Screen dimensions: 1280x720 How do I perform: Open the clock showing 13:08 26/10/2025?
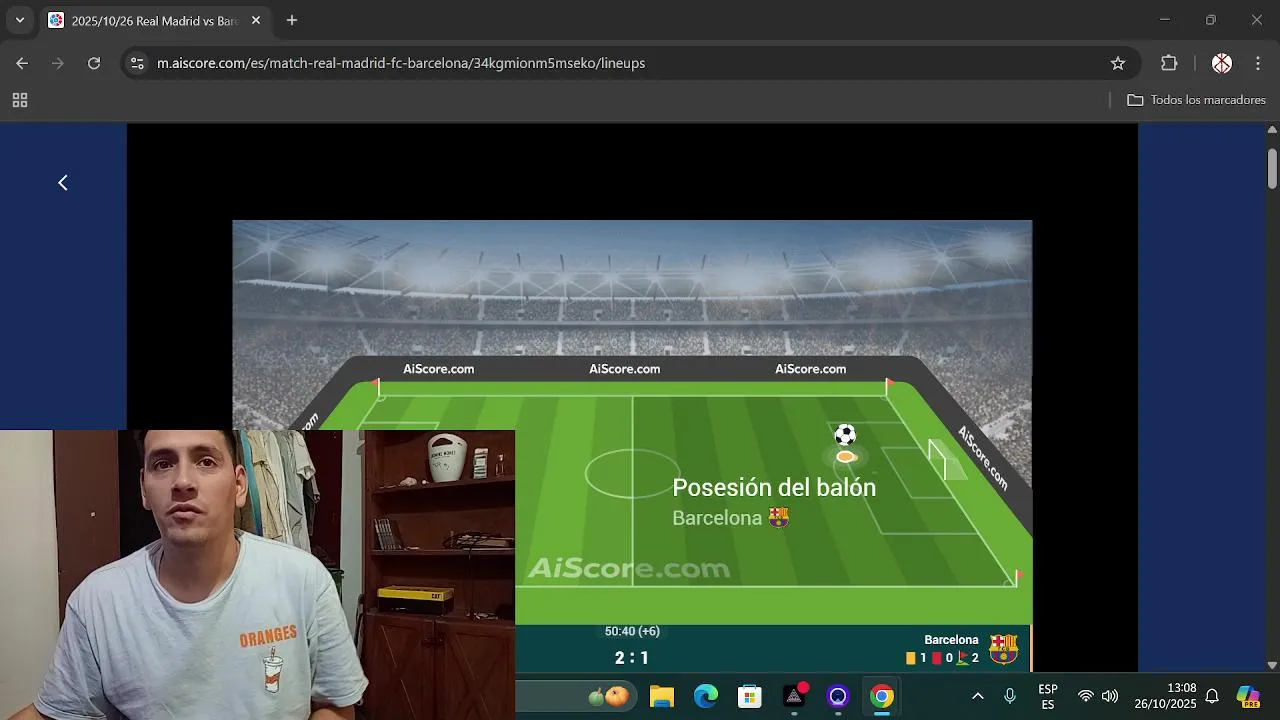(x=1166, y=697)
